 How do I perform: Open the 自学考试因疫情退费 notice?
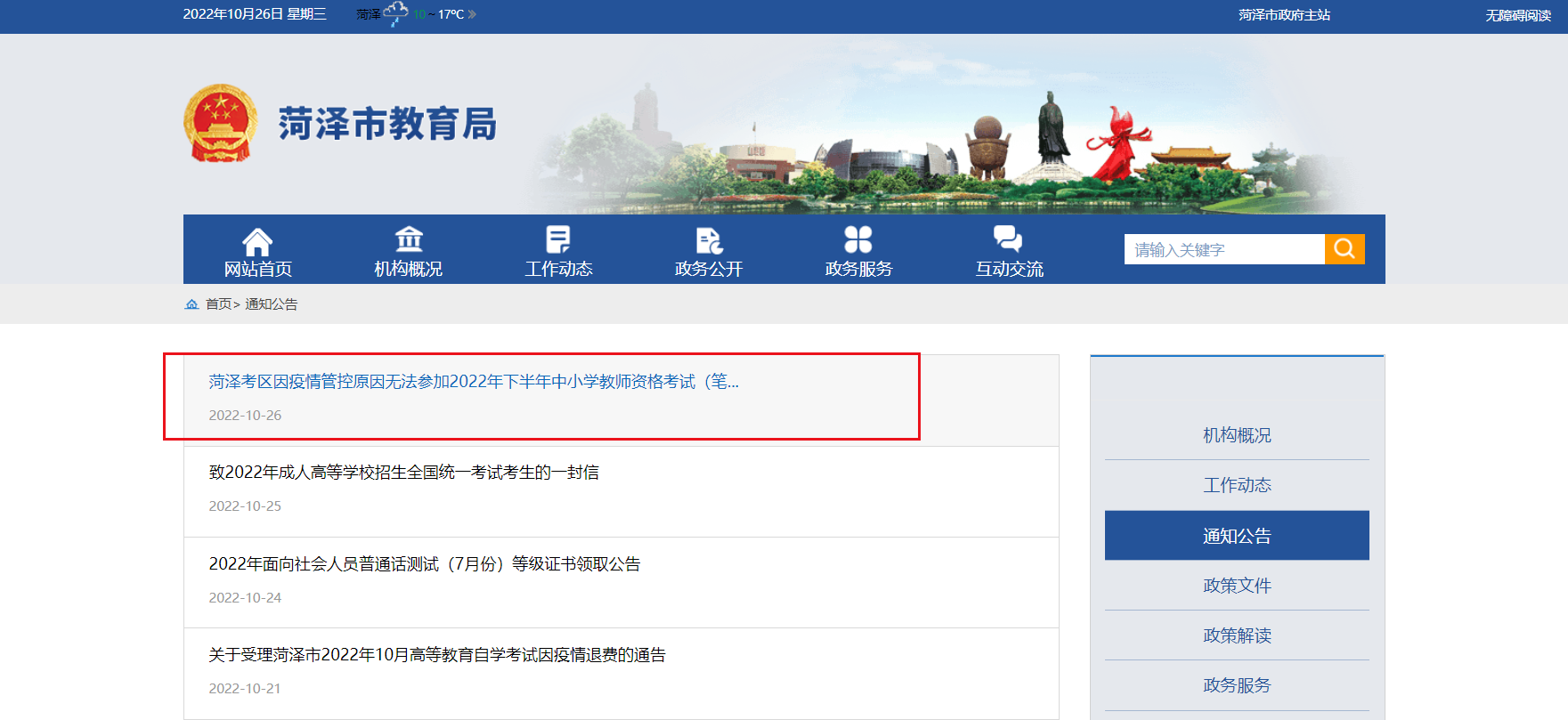(x=437, y=655)
